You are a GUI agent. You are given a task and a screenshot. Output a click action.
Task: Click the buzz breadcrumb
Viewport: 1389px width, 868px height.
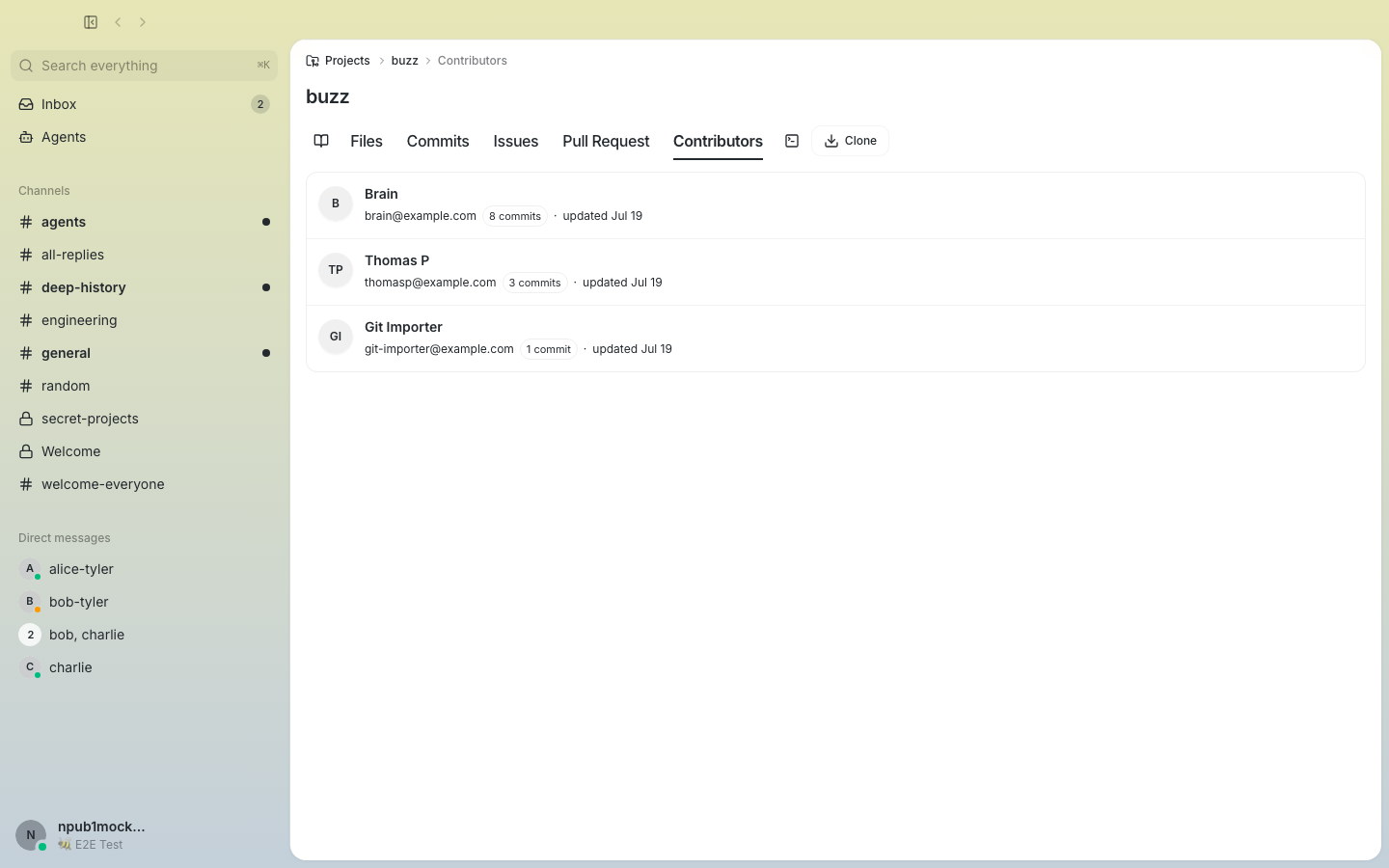click(404, 61)
